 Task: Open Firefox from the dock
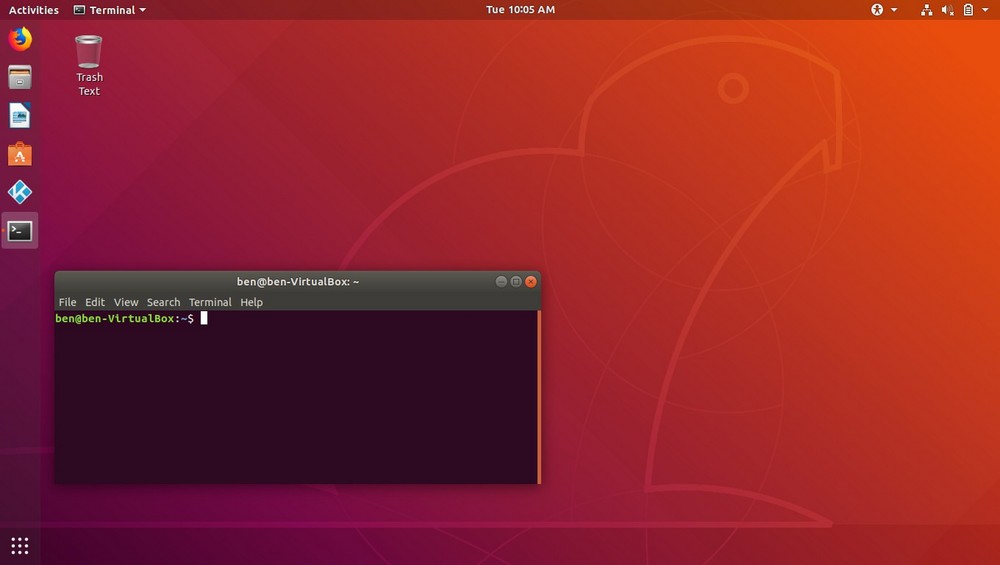(20, 40)
